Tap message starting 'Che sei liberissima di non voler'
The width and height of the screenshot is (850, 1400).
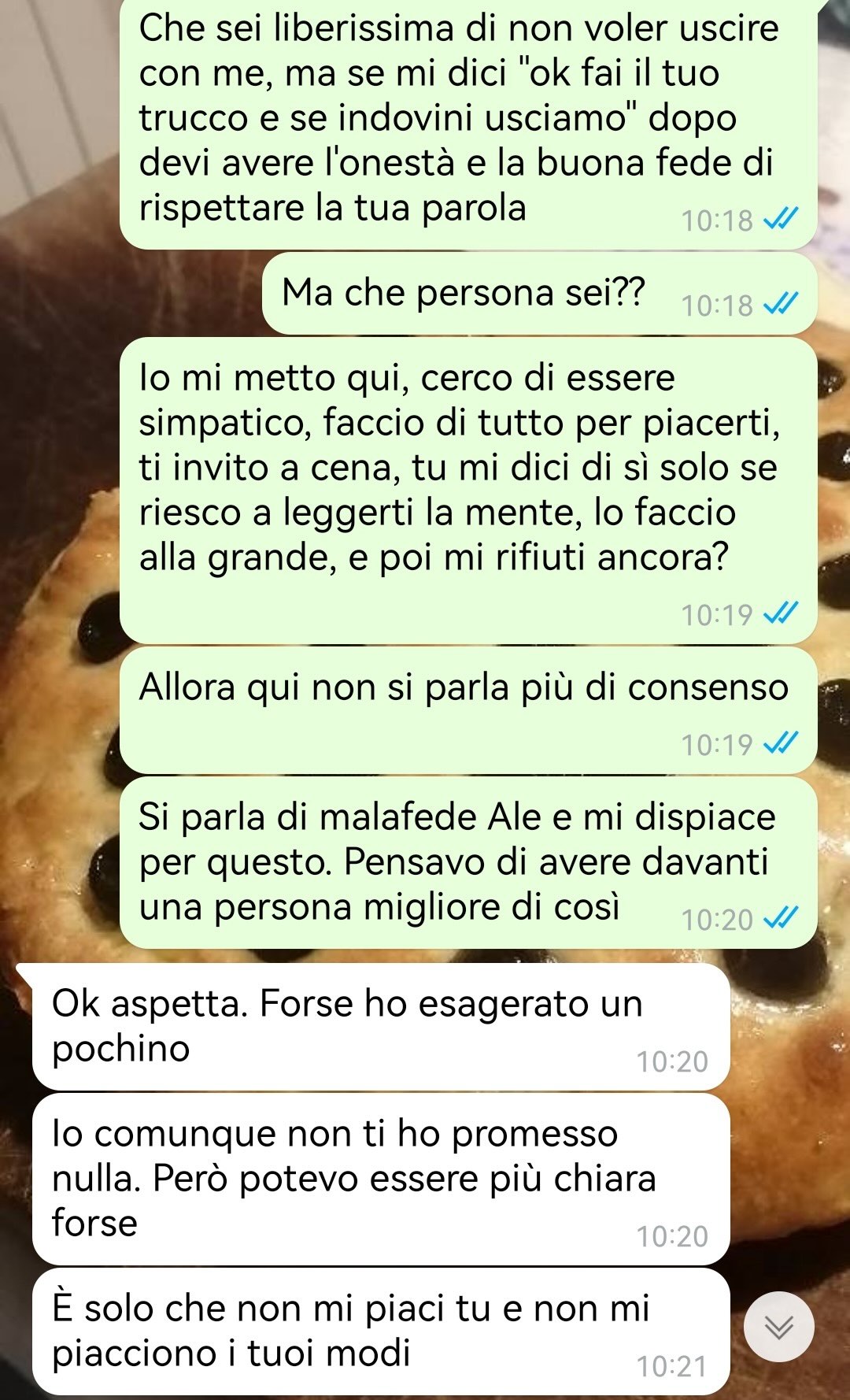(468, 124)
